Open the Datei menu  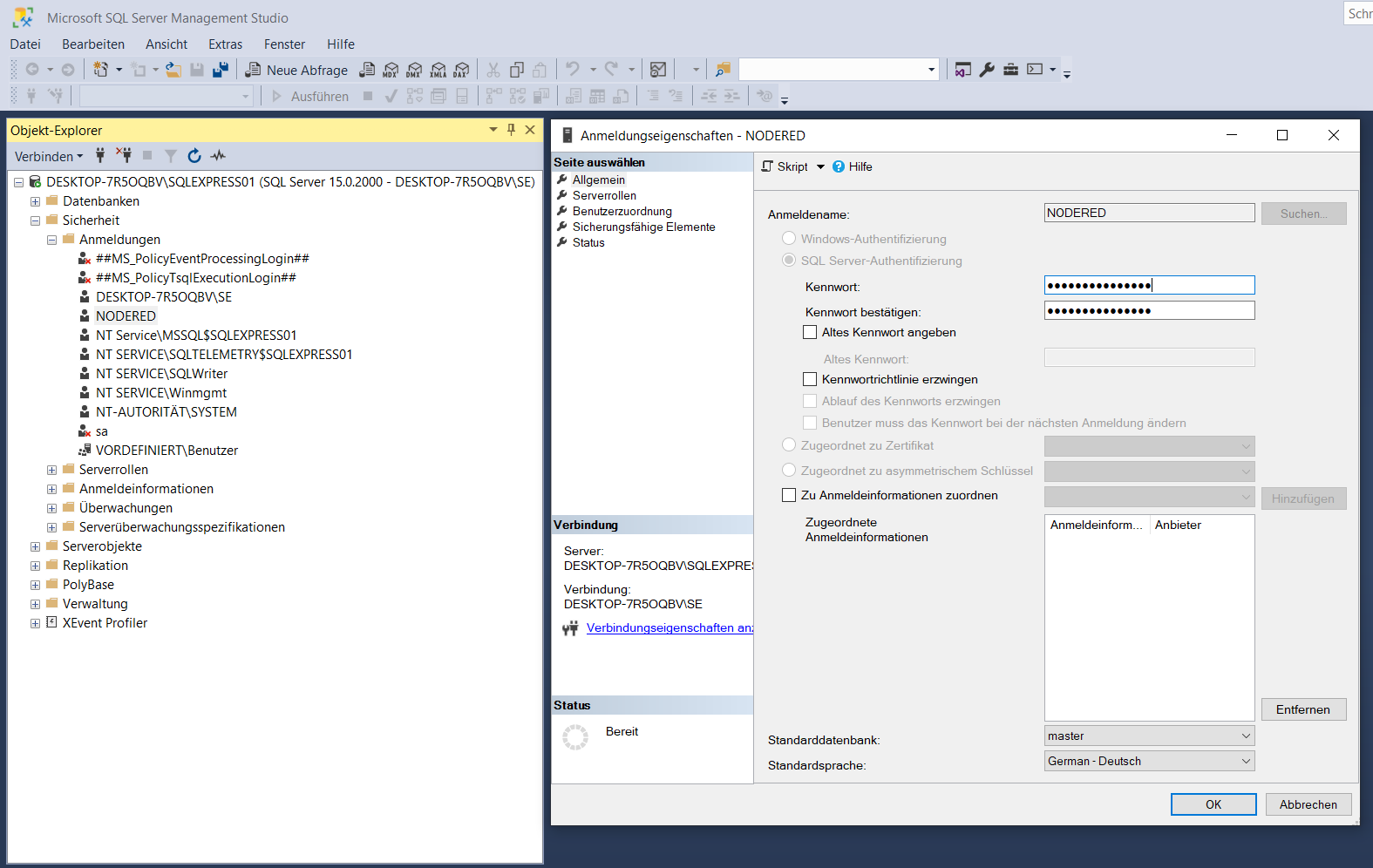tap(25, 44)
